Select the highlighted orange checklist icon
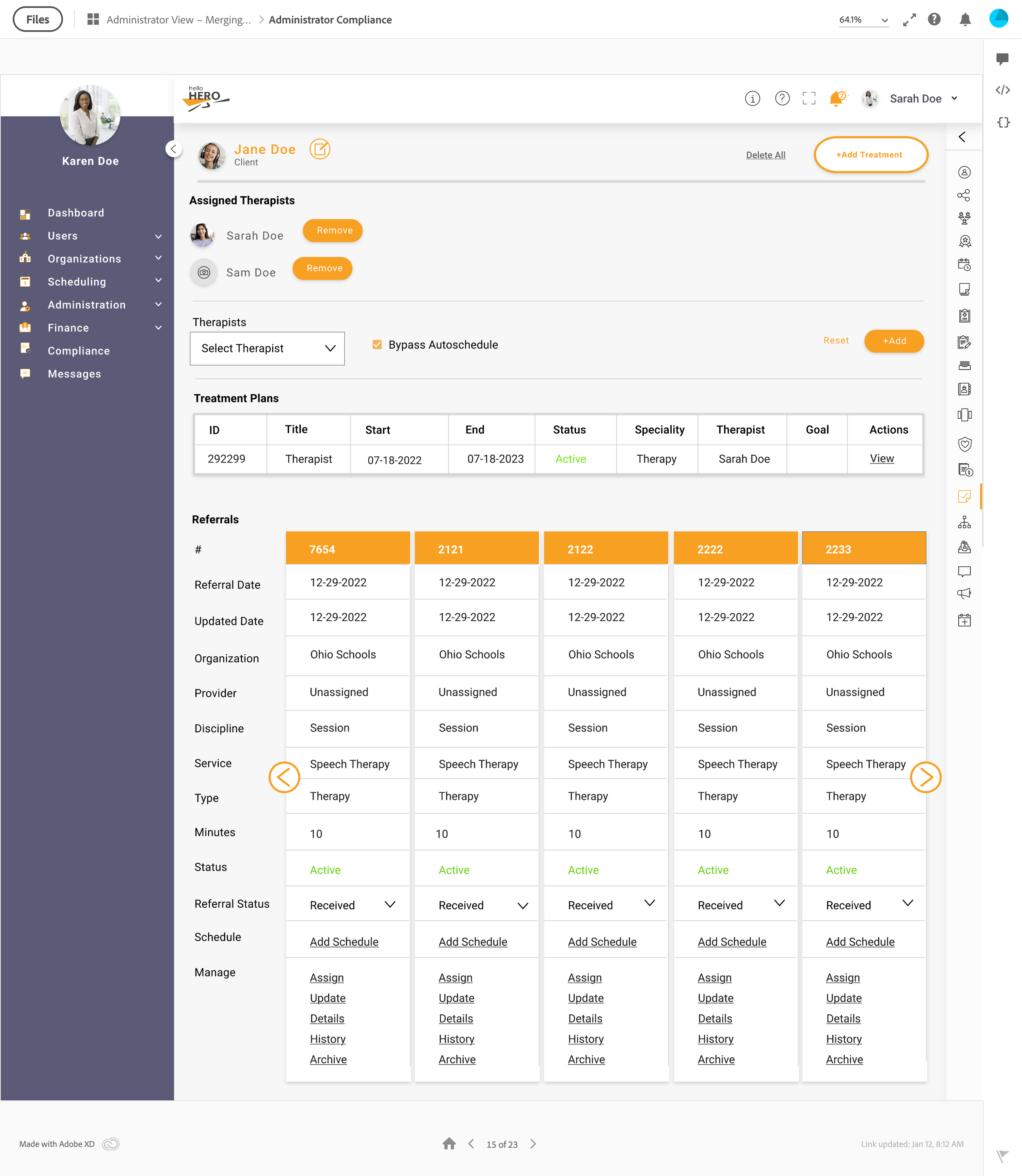The image size is (1022, 1176). click(x=964, y=496)
